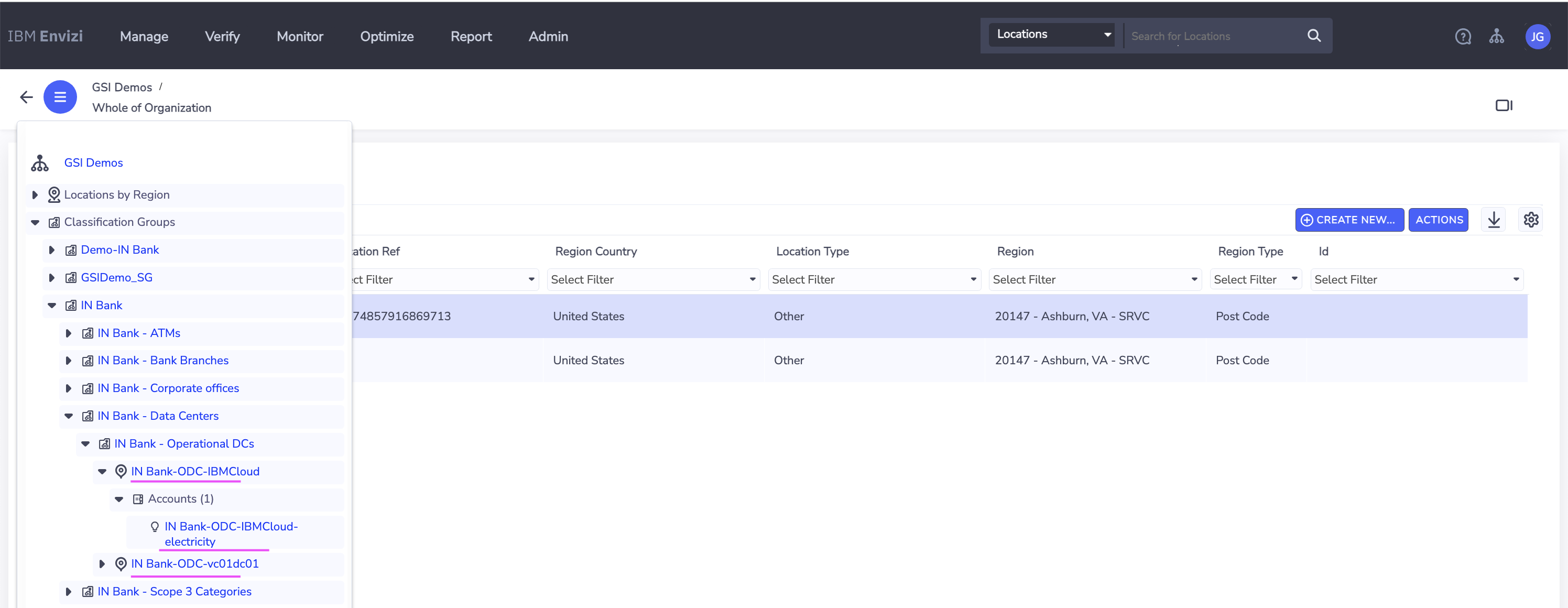1568x608 pixels.
Task: Collapse IN Bank-ODC-IBMCloud arrow
Action: (x=102, y=472)
